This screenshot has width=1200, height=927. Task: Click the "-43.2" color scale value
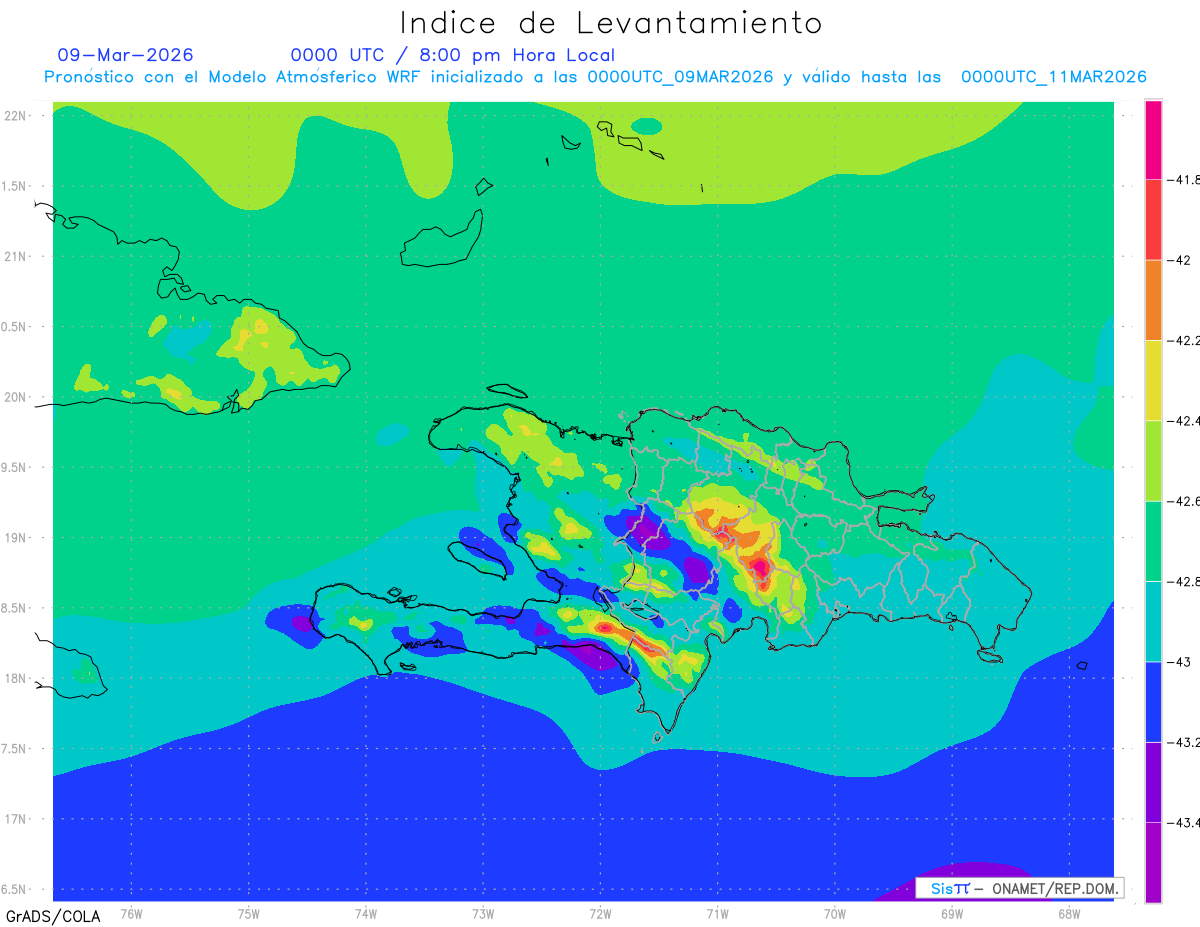pos(1184,741)
